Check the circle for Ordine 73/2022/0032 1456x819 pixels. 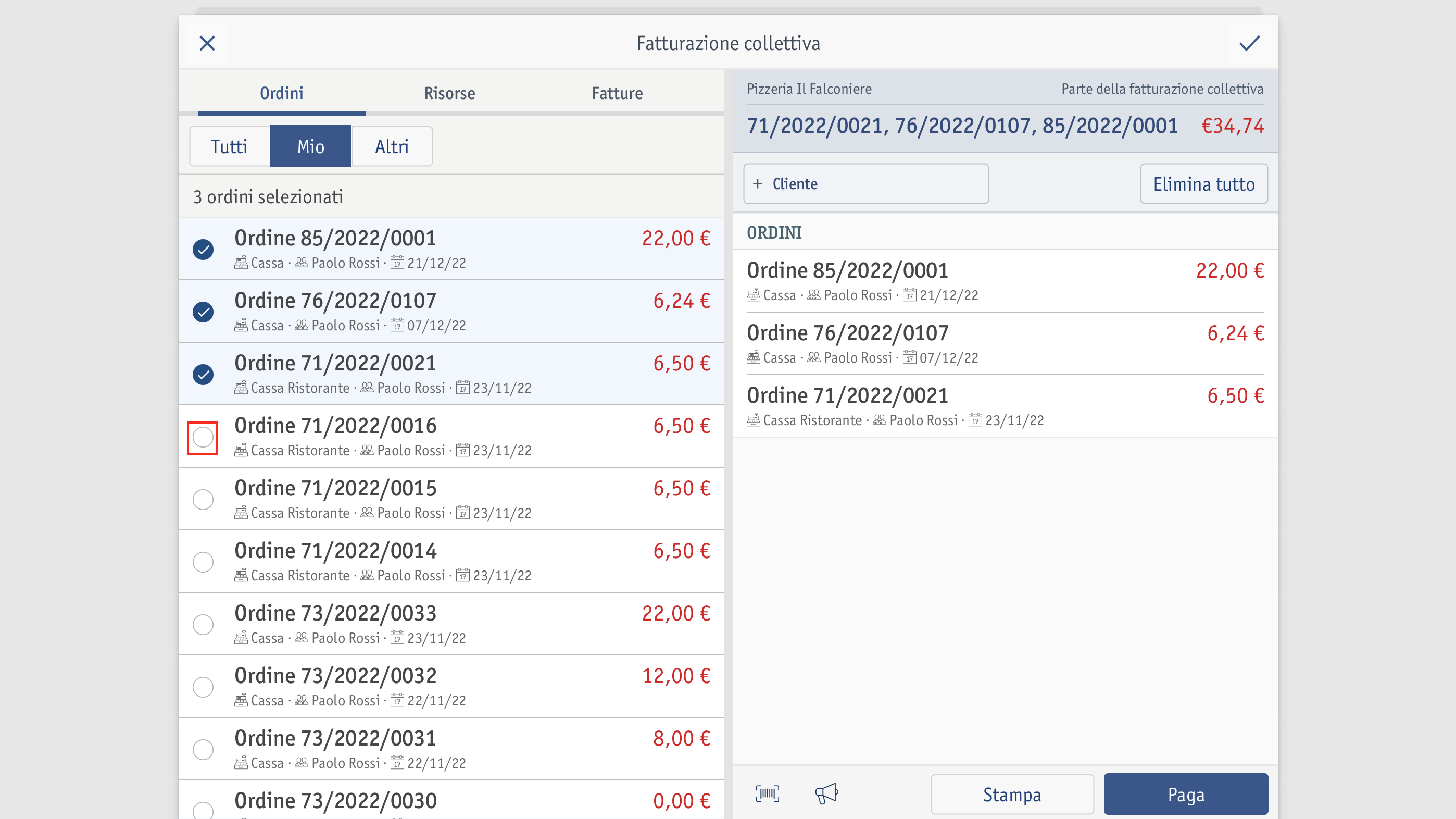(x=203, y=687)
